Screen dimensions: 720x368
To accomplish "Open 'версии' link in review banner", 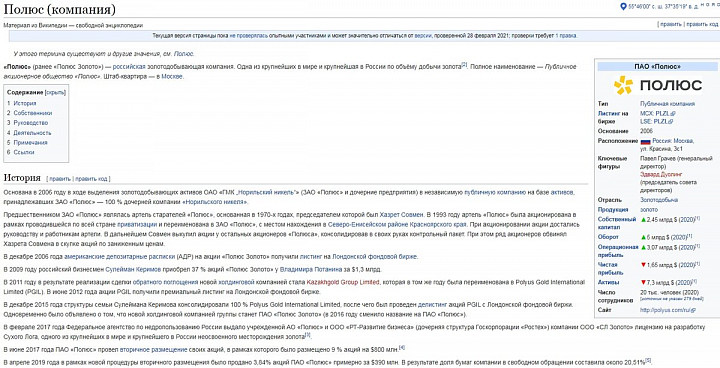I will [x=423, y=35].
